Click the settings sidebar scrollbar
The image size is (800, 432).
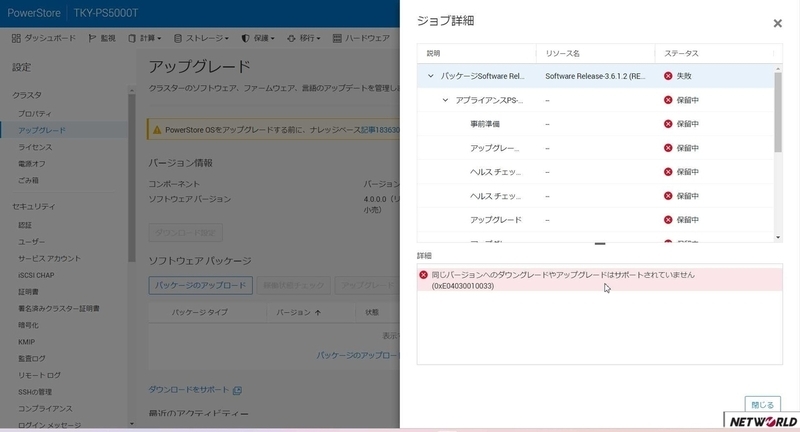[132, 176]
